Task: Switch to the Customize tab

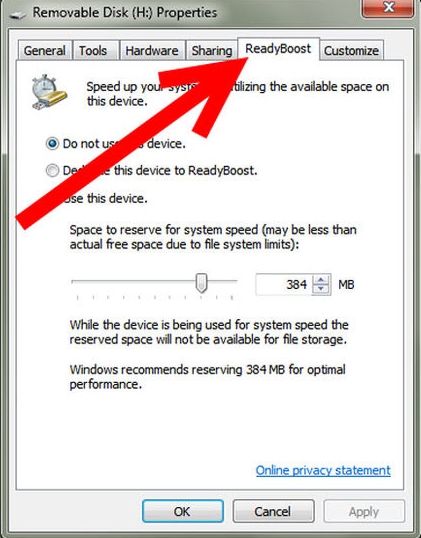Action: point(351,51)
